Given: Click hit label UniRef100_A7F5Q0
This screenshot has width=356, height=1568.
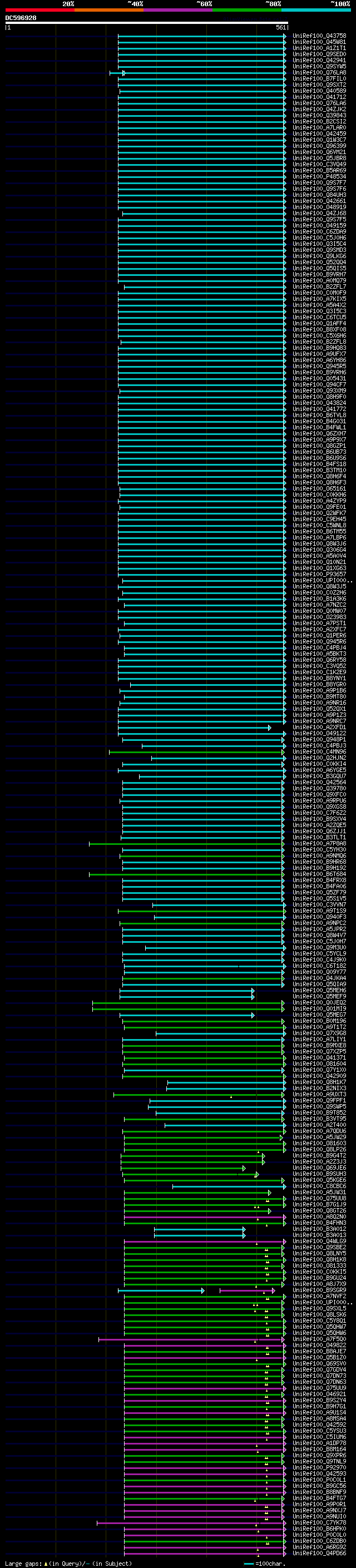Looking at the screenshot, I should coord(319,1339).
